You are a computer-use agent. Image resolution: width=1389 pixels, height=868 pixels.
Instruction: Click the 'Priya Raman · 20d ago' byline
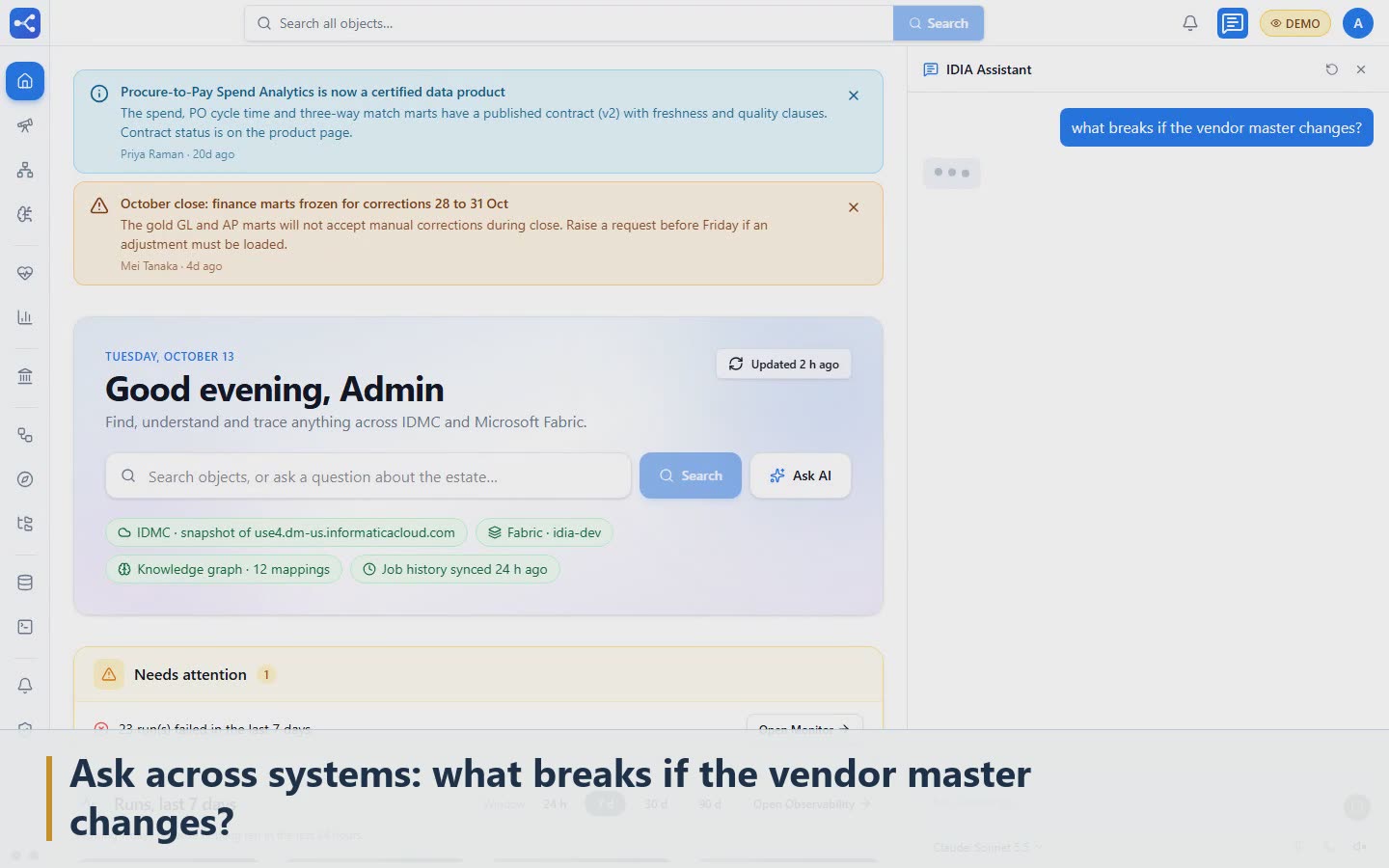pos(177,154)
